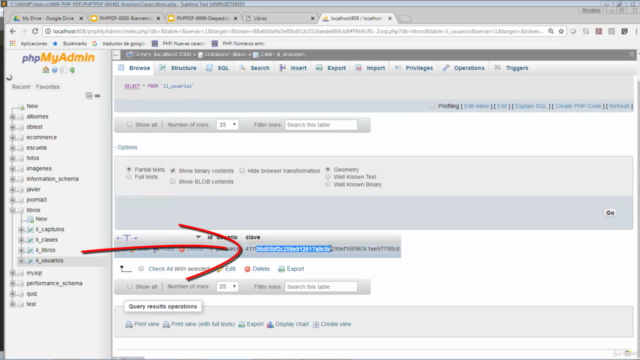Reload the page button
The height and width of the screenshot is (360, 640).
coord(35,31)
